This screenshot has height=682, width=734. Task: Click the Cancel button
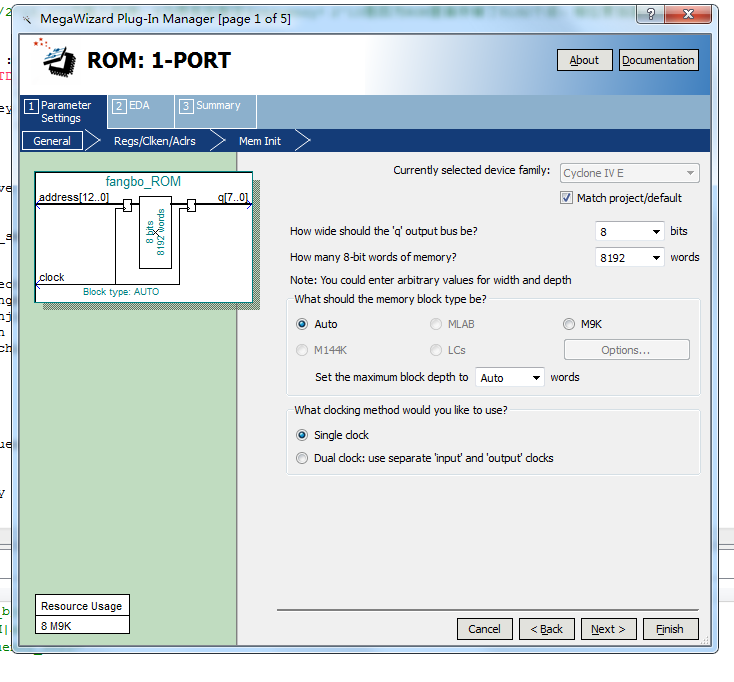click(x=484, y=629)
